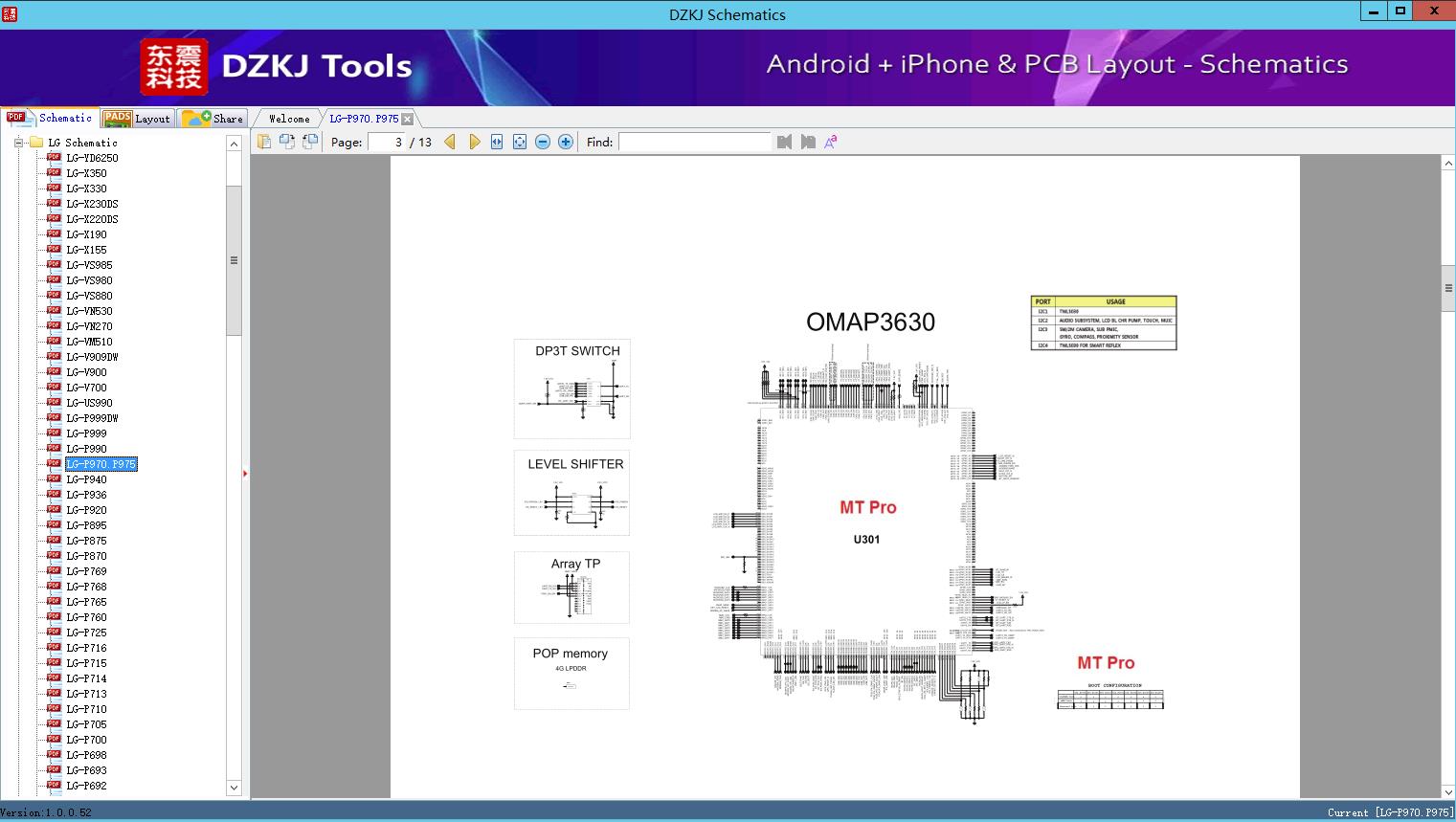The width and height of the screenshot is (1456, 822).
Task: Click the LG-X330 PDF icon
Action: coord(54,189)
